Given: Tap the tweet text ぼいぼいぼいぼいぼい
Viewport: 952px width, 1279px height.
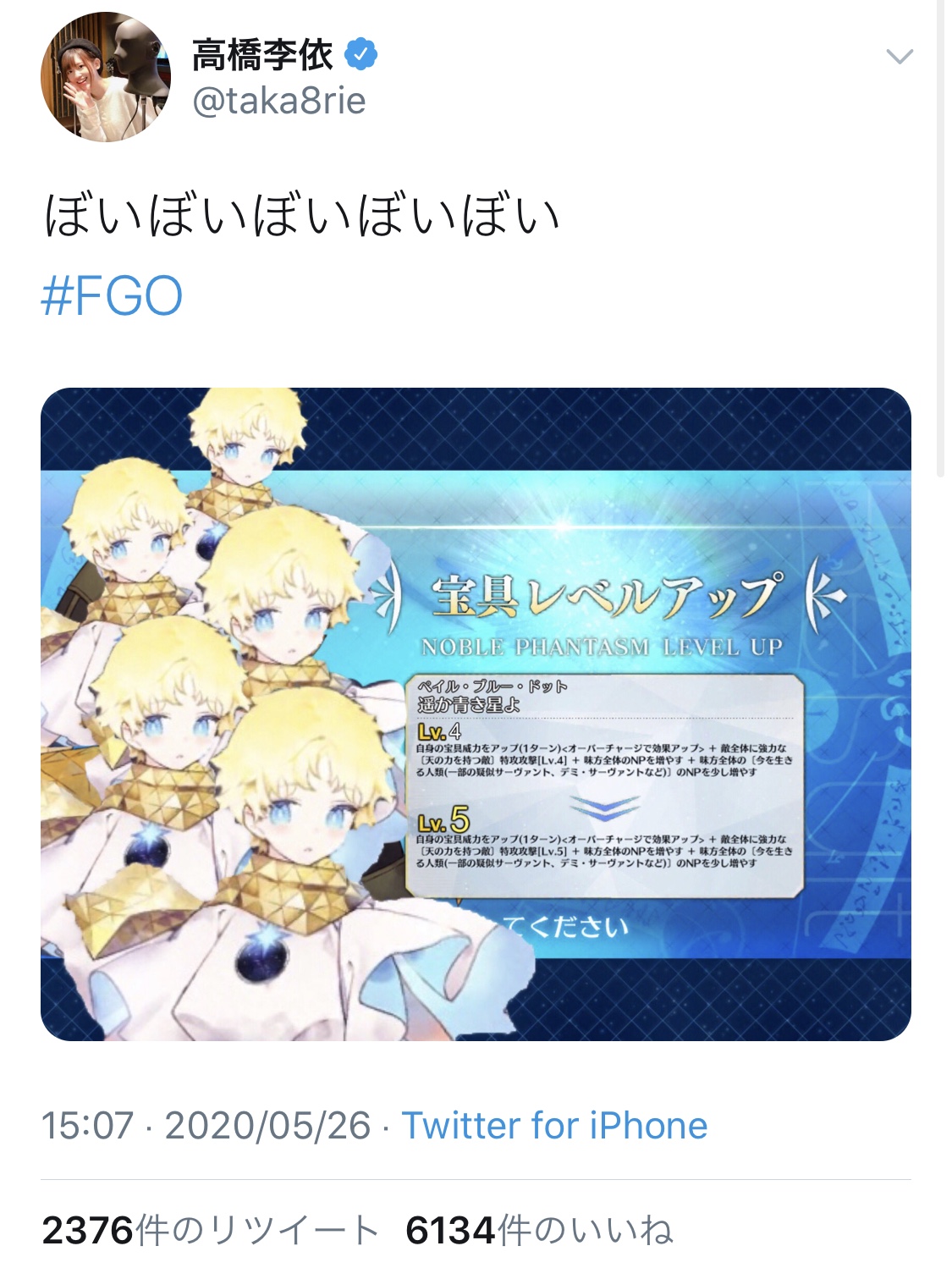Looking at the screenshot, I should click(x=302, y=215).
